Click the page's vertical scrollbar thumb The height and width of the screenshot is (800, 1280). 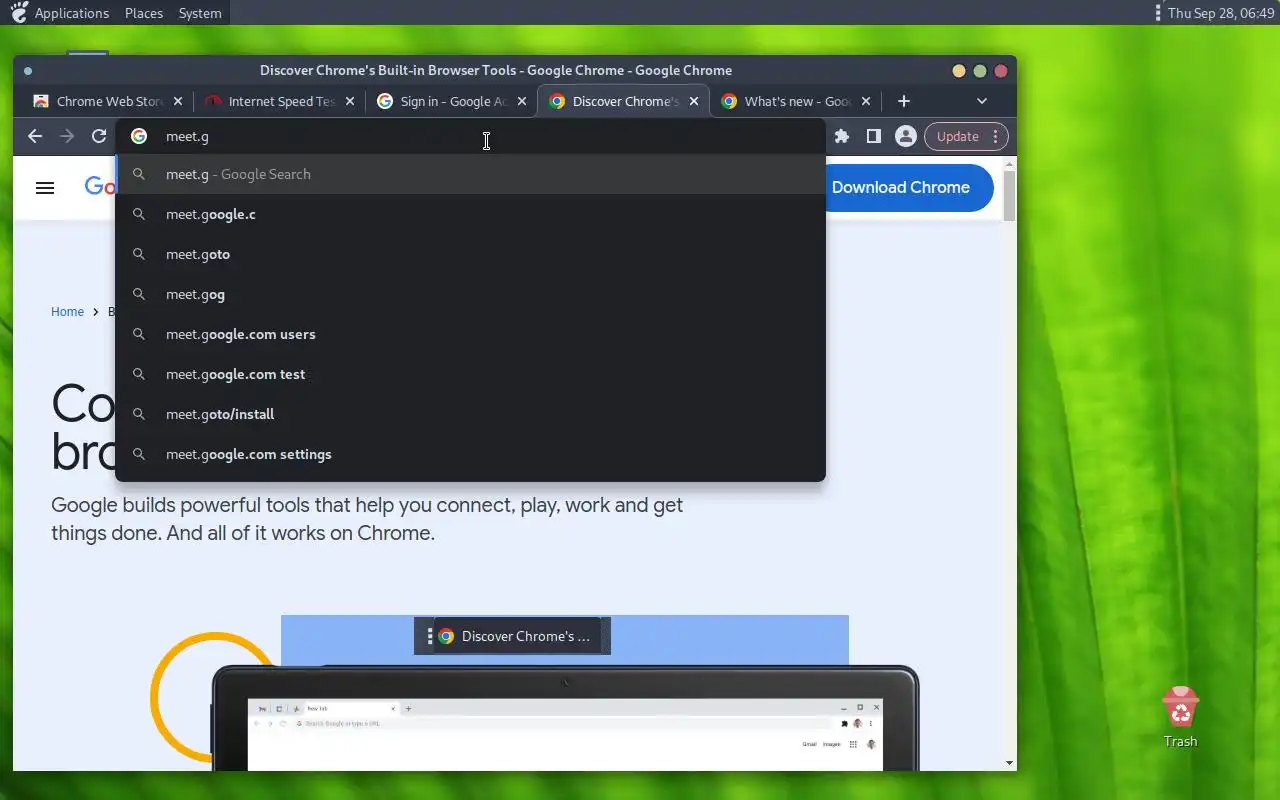pos(1009,196)
